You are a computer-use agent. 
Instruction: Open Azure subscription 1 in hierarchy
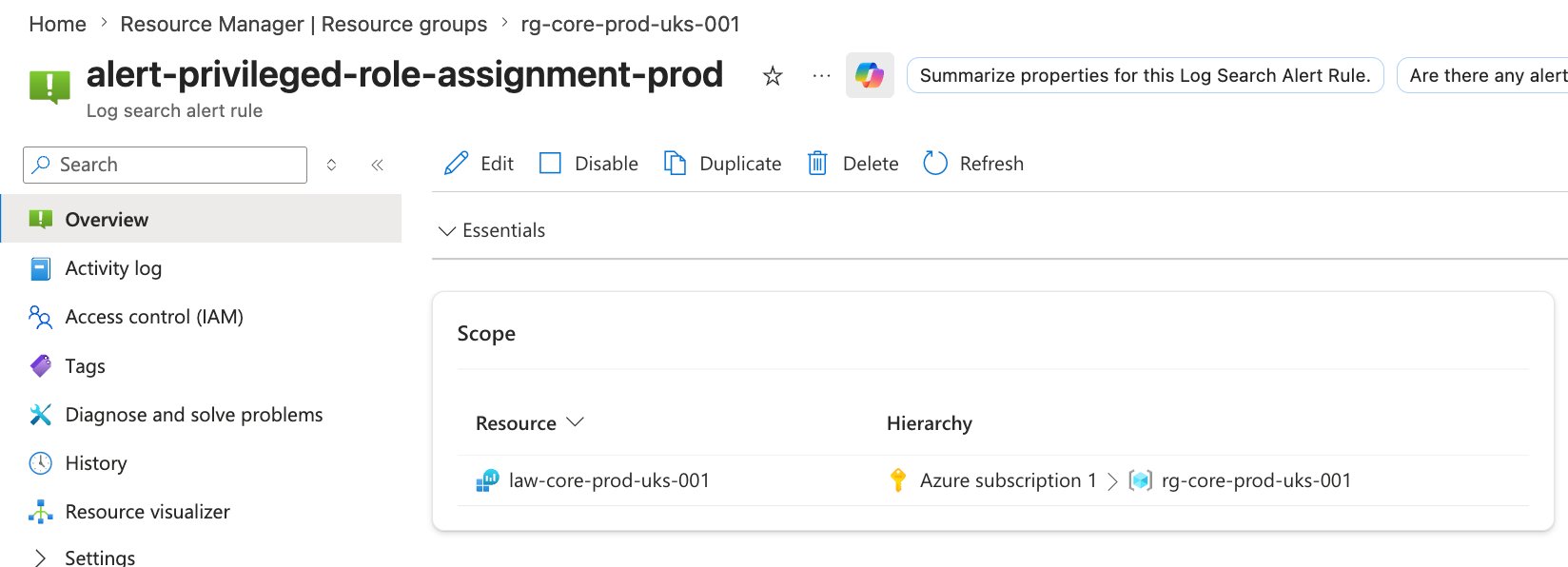coord(1008,480)
